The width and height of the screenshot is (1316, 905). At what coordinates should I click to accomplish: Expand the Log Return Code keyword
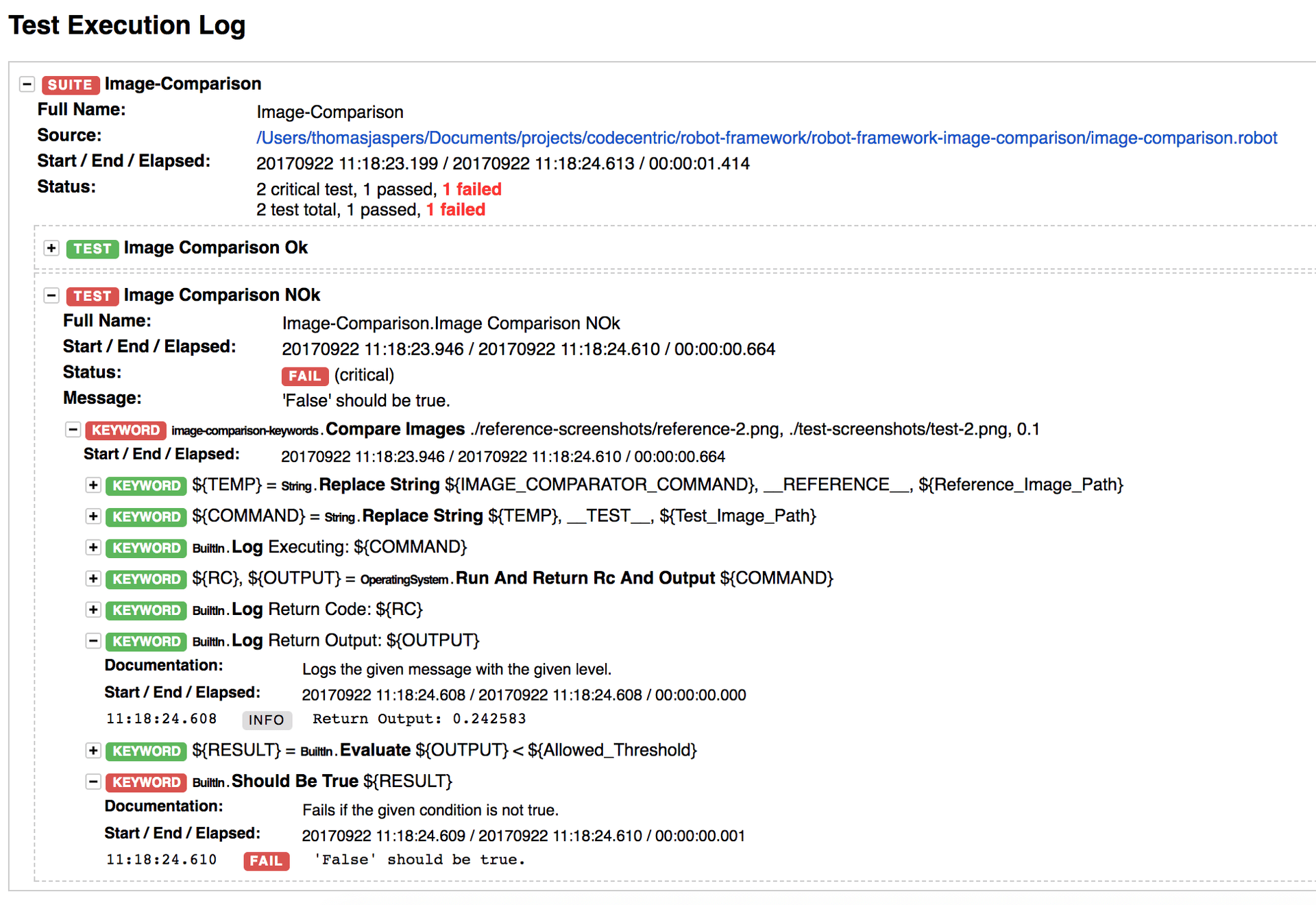[93, 610]
